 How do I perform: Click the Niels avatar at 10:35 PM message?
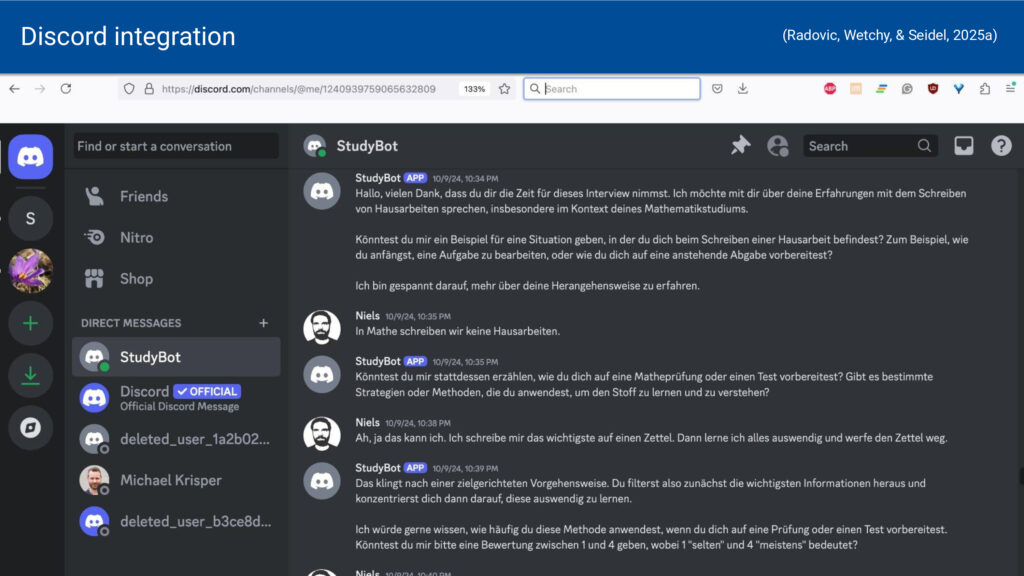point(322,327)
